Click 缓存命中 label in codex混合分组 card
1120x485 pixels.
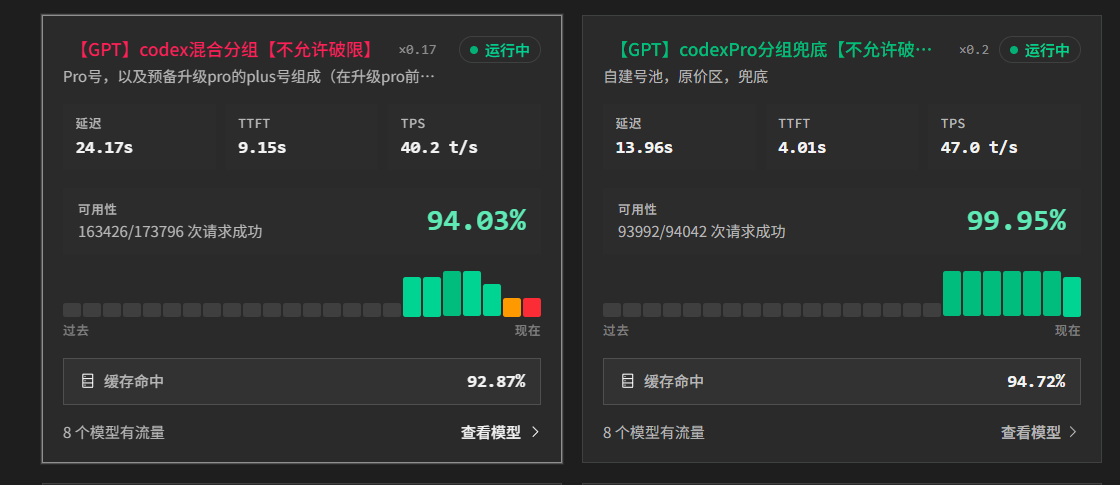click(134, 381)
